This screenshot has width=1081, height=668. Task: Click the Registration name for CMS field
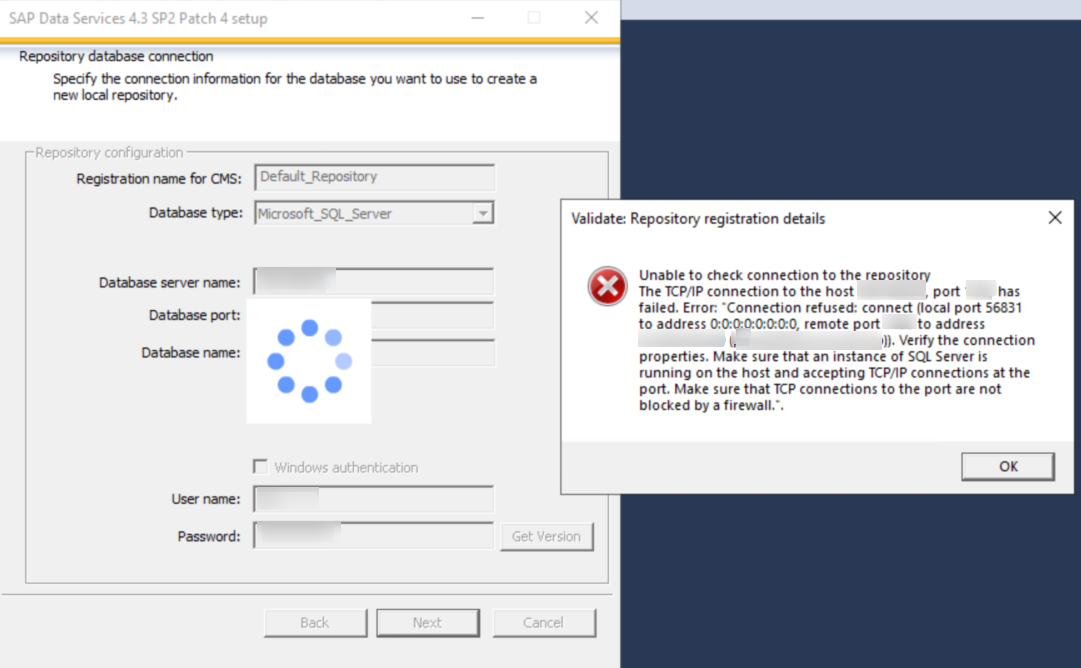click(374, 177)
